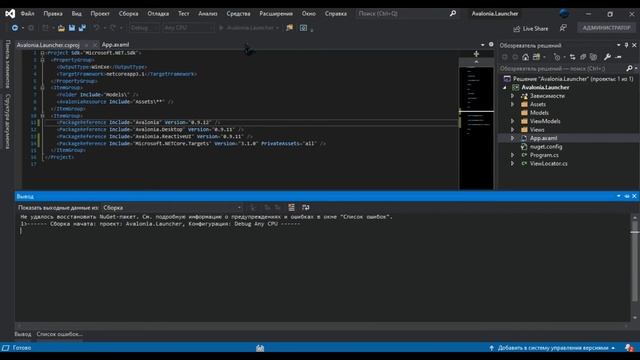Open the Панель элементов side tab
640x360 pixels.
click(7, 64)
